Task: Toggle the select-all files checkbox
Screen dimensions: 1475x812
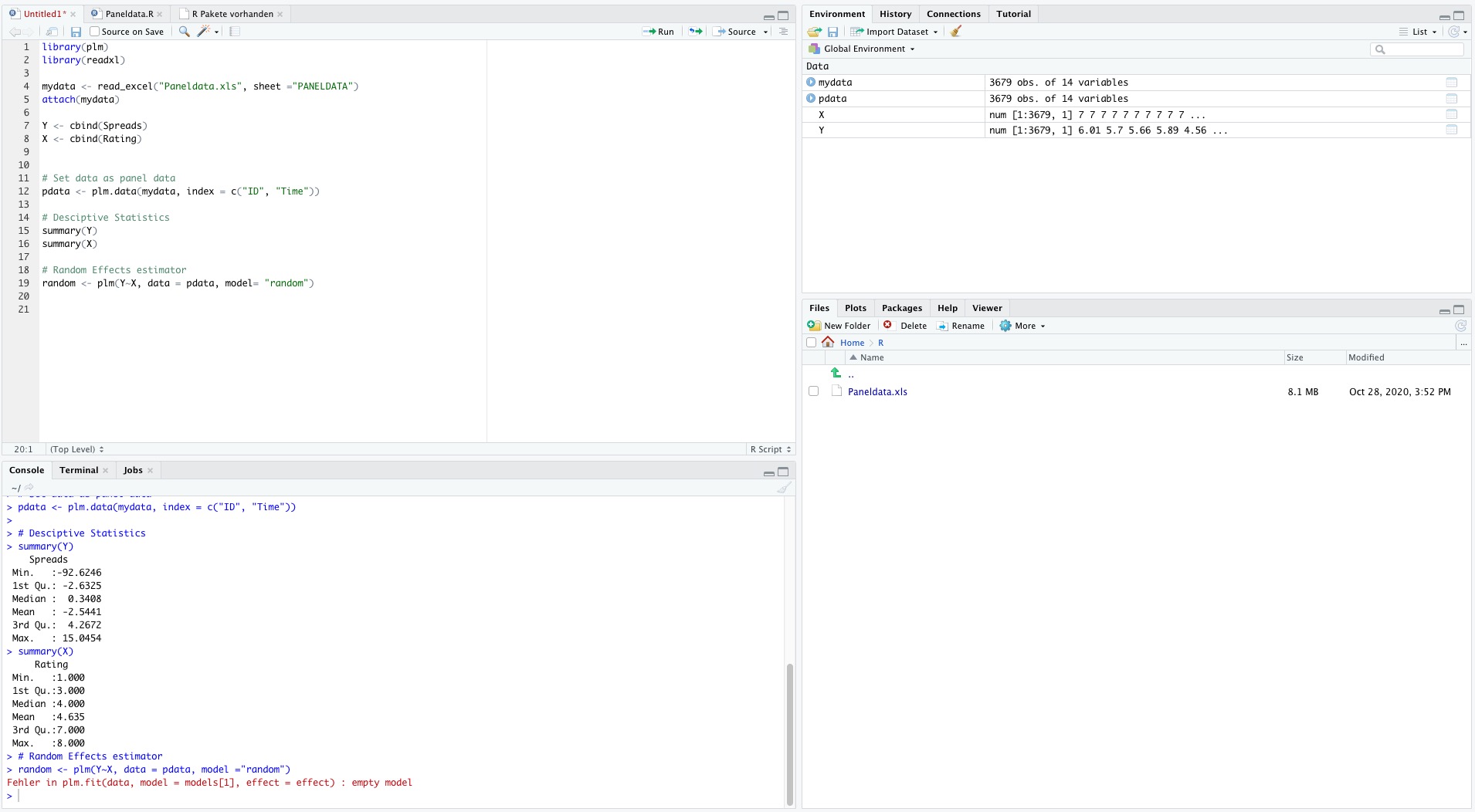Action: pos(811,343)
